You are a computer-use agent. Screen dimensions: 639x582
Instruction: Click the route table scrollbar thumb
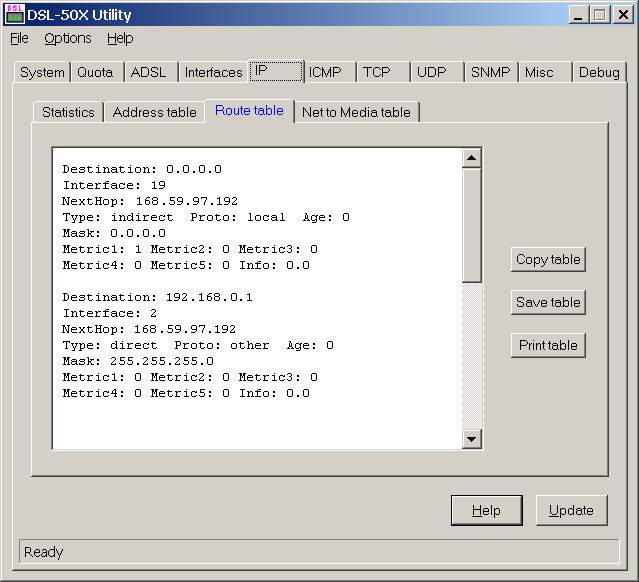472,225
